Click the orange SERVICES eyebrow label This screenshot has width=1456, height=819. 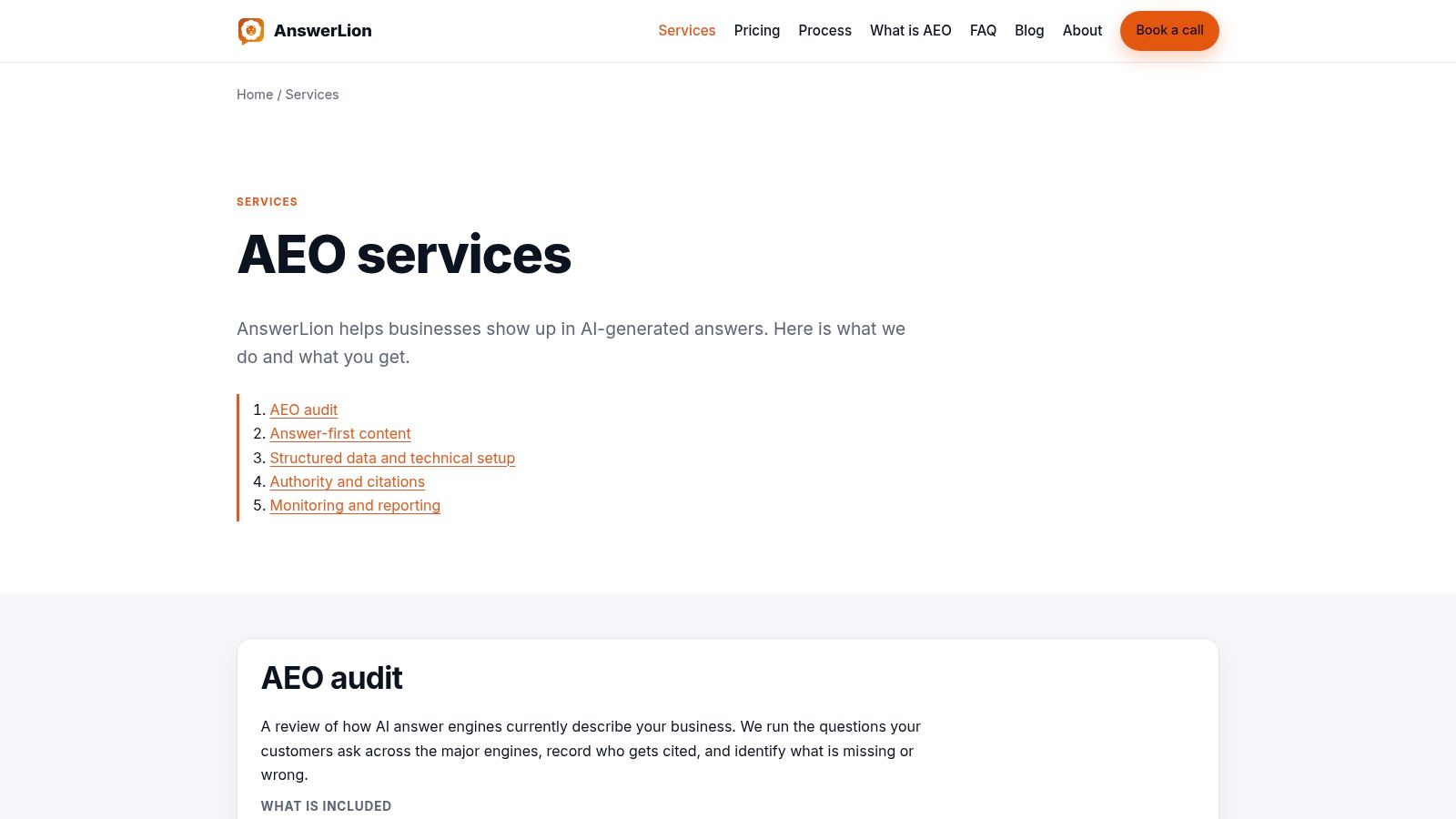[267, 202]
